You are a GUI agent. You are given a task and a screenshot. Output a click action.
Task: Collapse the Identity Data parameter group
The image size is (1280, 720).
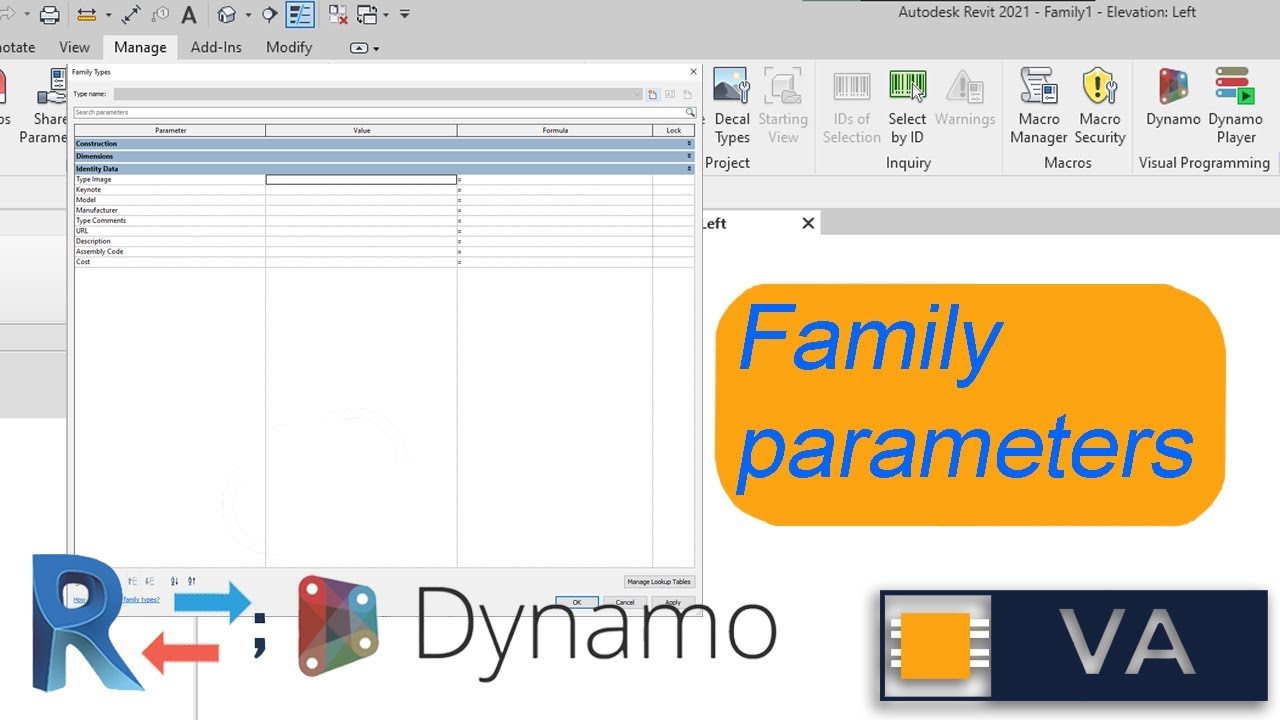[687, 168]
